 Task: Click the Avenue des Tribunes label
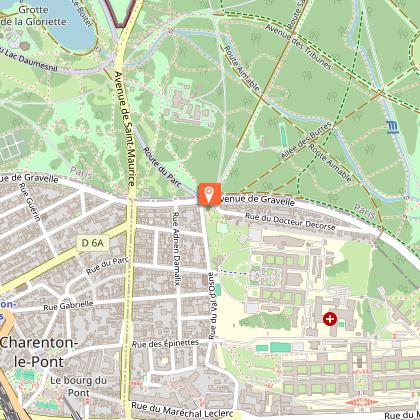point(299,46)
